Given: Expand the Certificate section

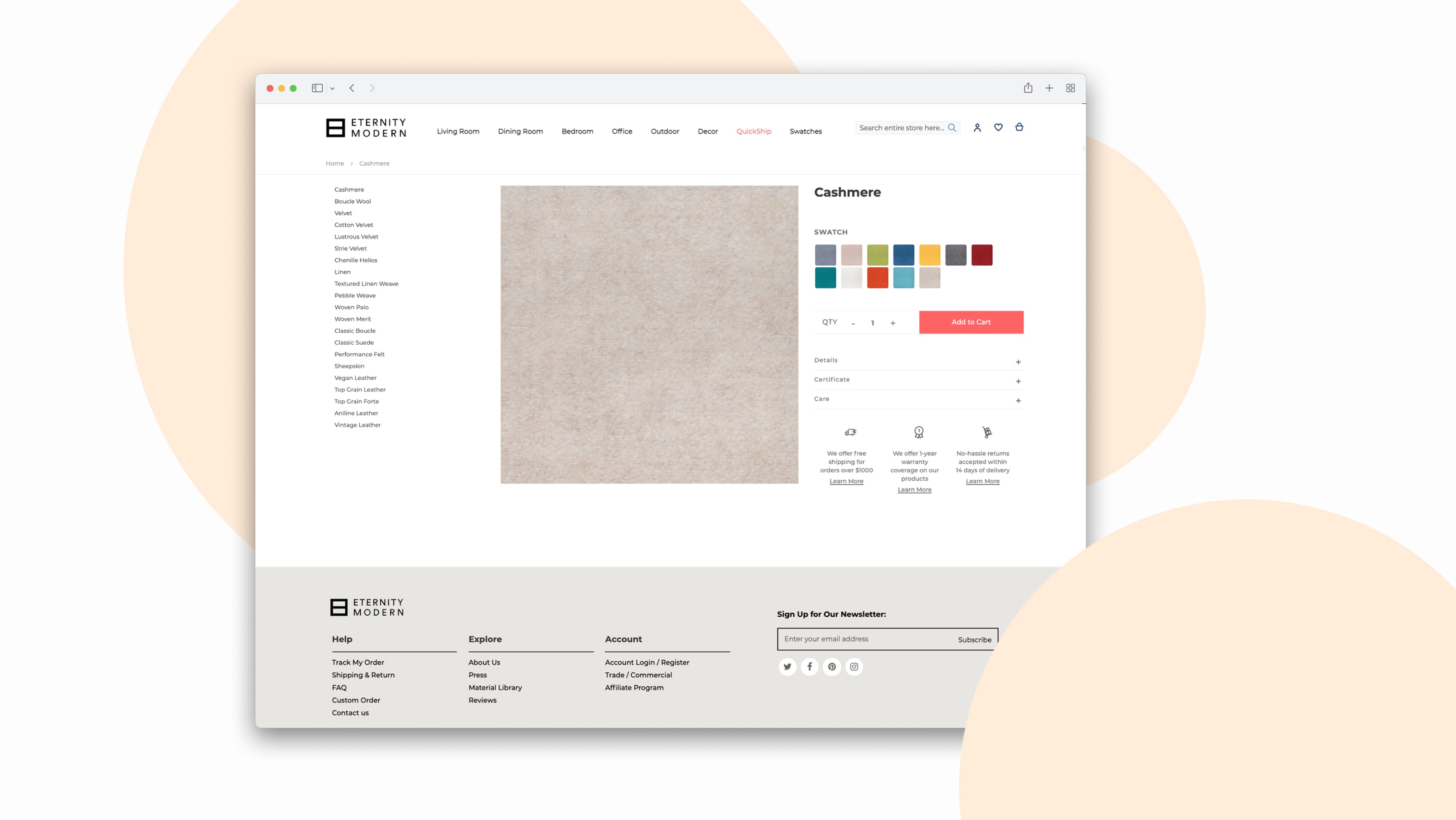Looking at the screenshot, I should [x=919, y=380].
